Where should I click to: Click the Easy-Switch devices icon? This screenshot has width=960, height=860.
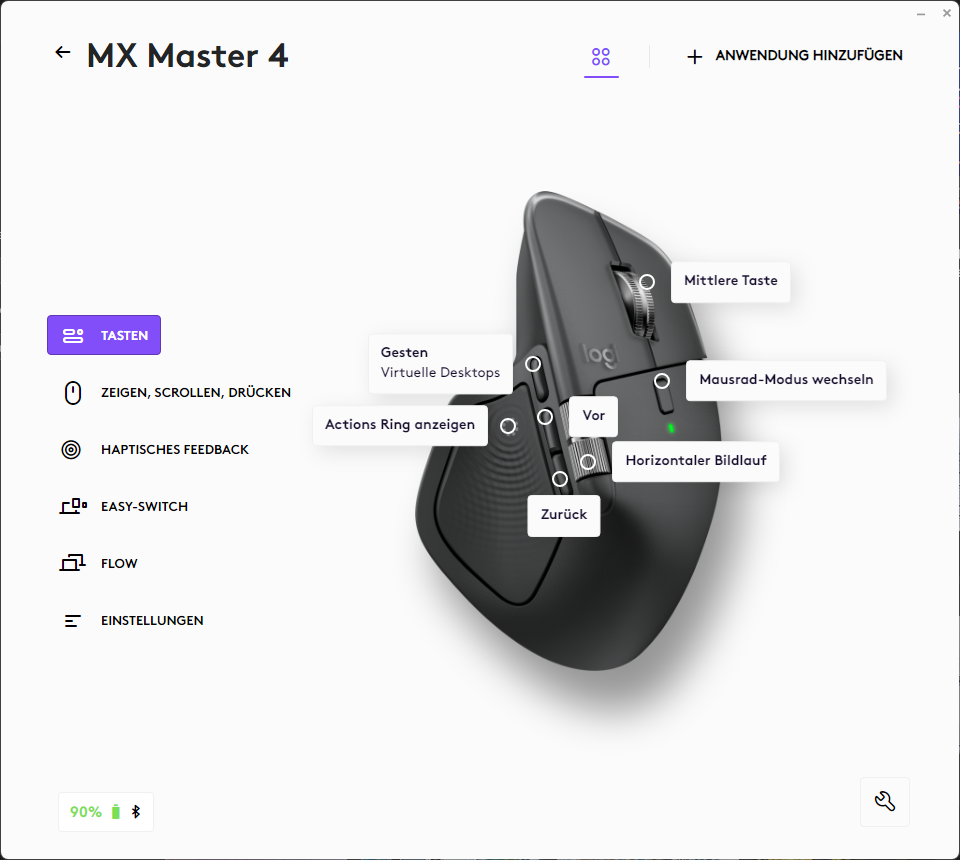coord(72,507)
